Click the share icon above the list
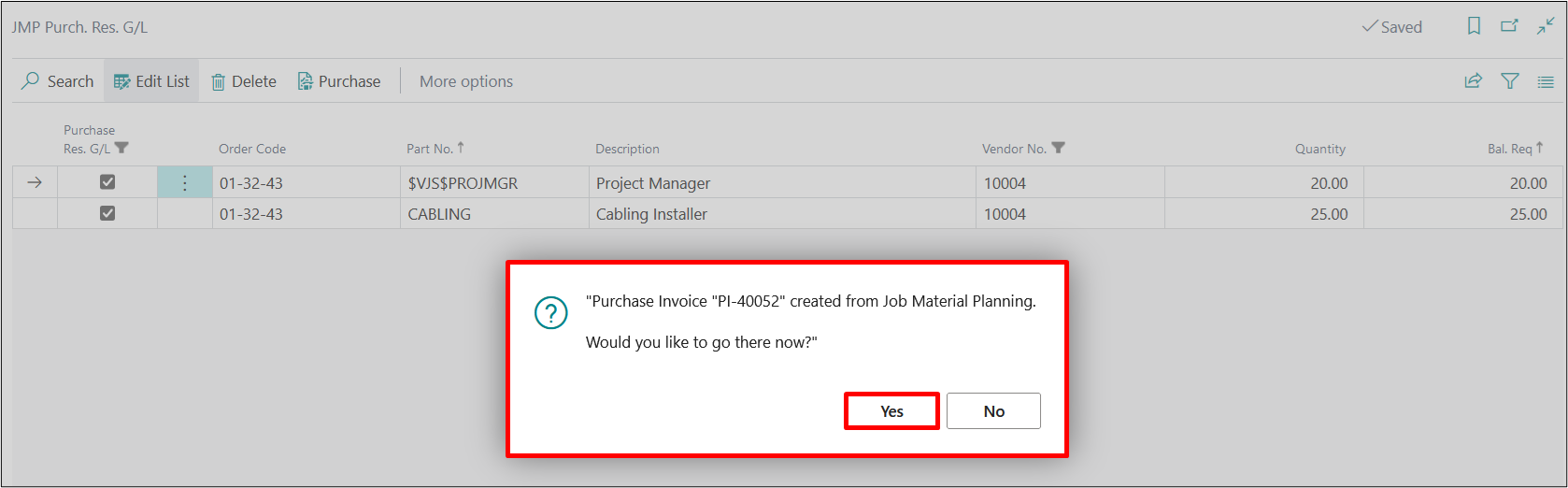The image size is (1568, 488). coord(1473,81)
